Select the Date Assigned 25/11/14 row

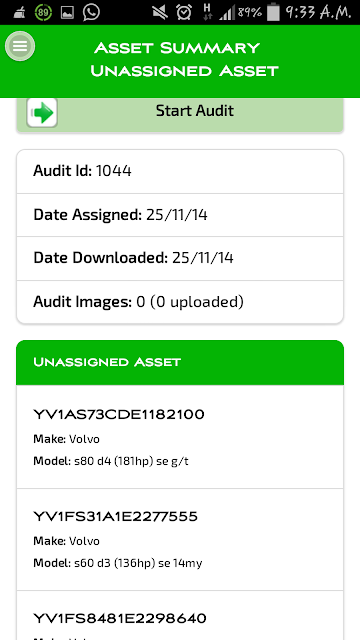click(180, 215)
